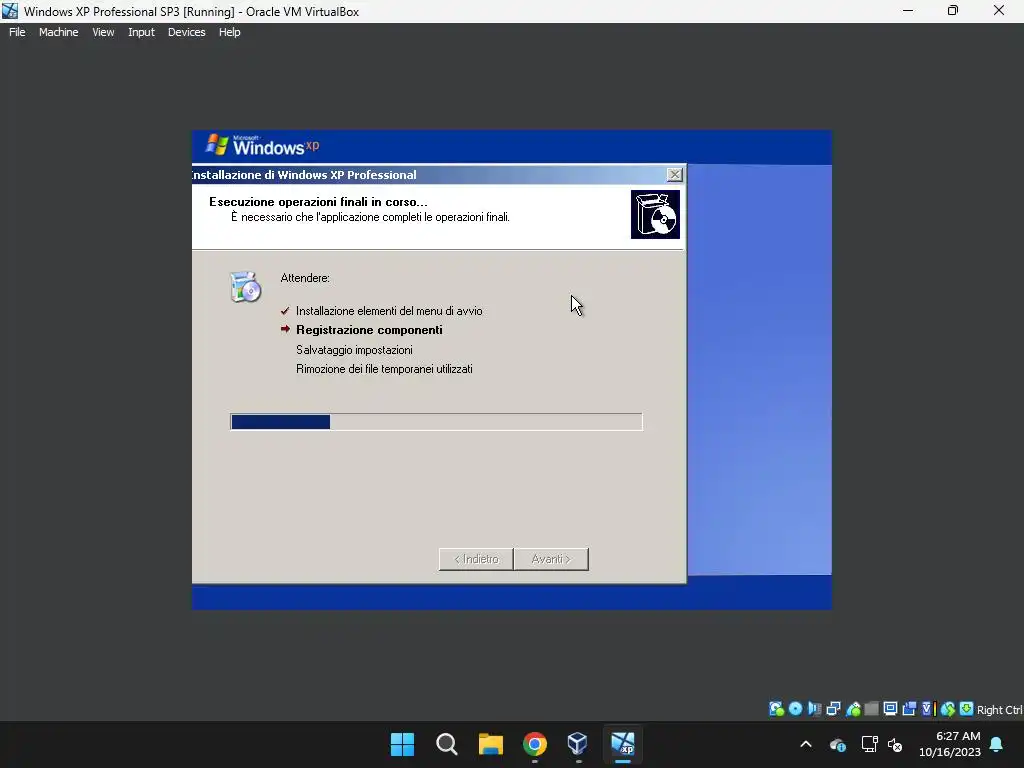This screenshot has width=1024, height=768.
Task: Click the OneDrive cloud tray icon
Action: click(838, 744)
